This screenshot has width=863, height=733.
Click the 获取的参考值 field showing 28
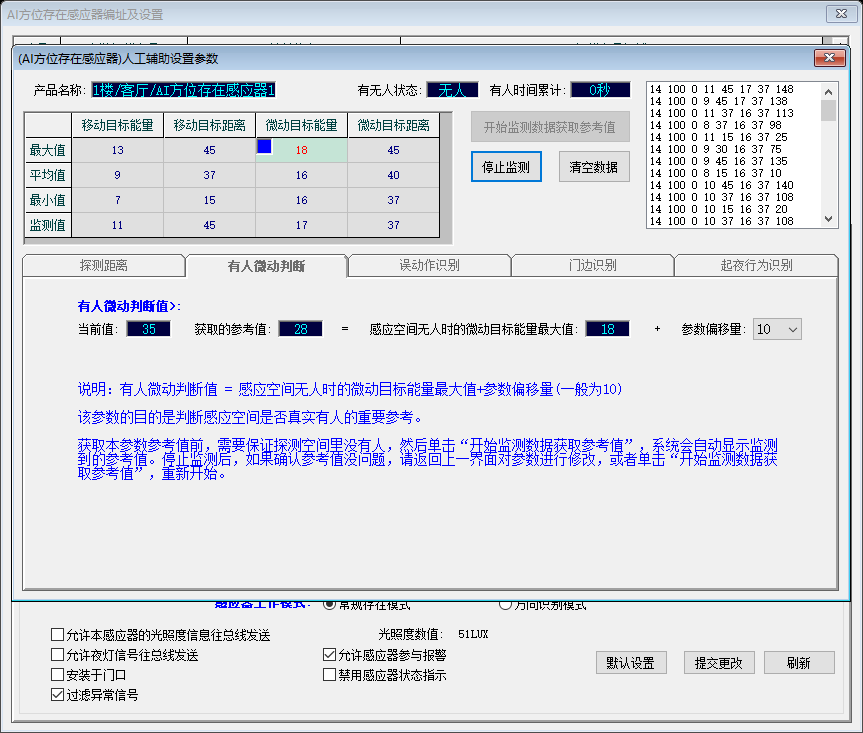click(301, 329)
